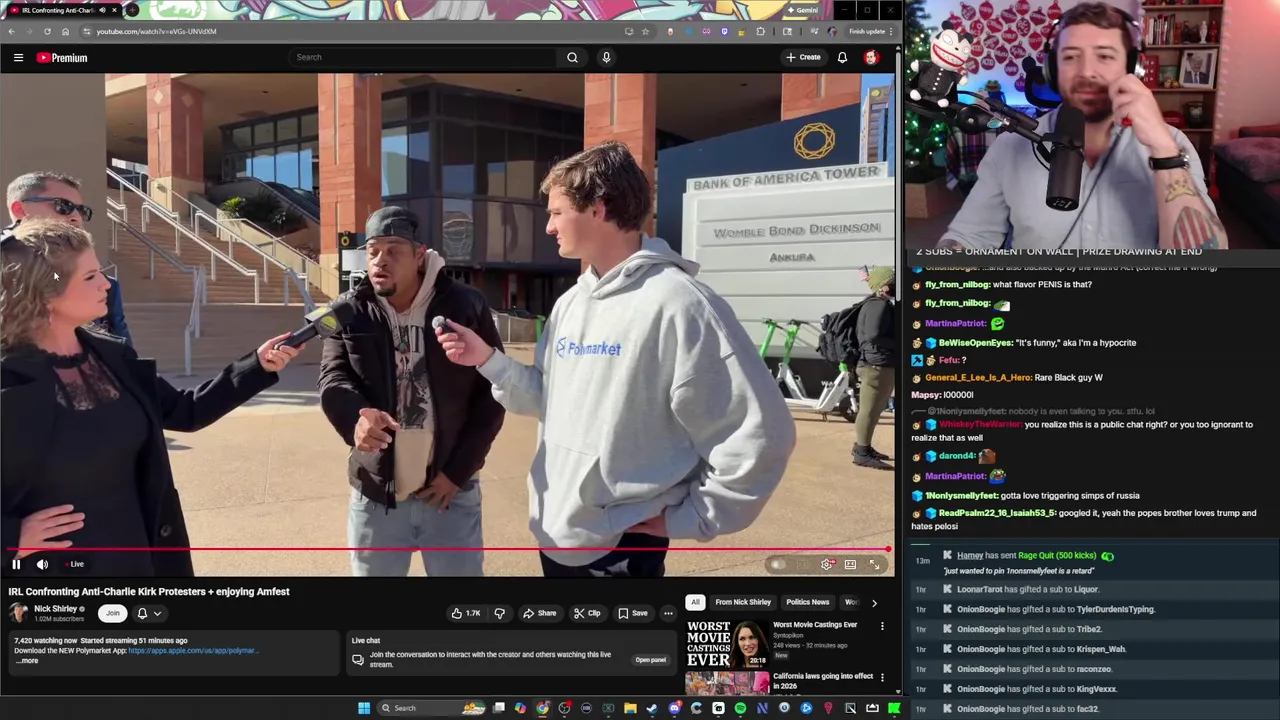Open the Polymarket app store link
The image size is (1280, 720).
coord(193,651)
